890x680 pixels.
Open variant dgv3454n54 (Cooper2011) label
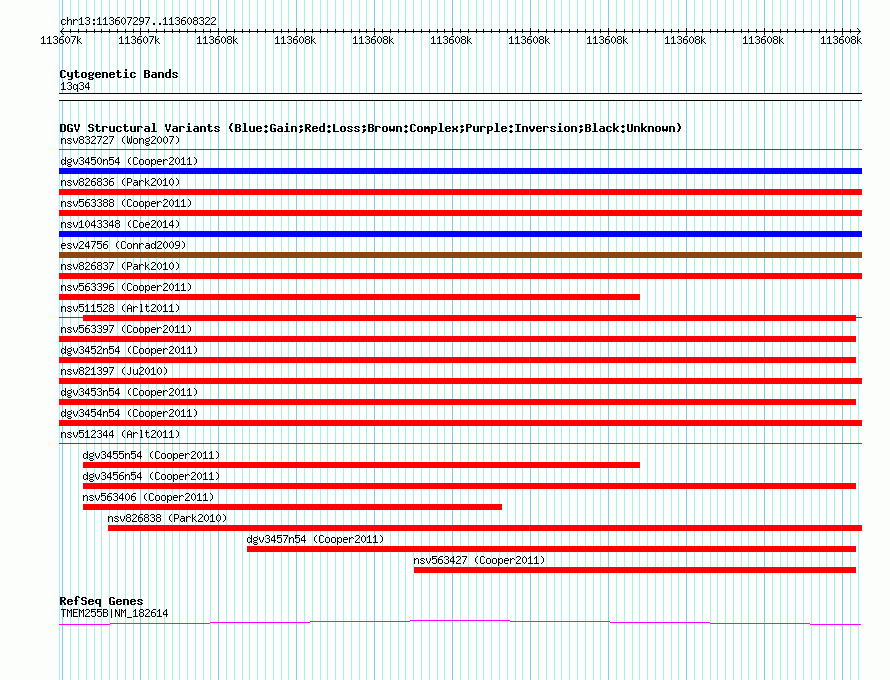[129, 413]
